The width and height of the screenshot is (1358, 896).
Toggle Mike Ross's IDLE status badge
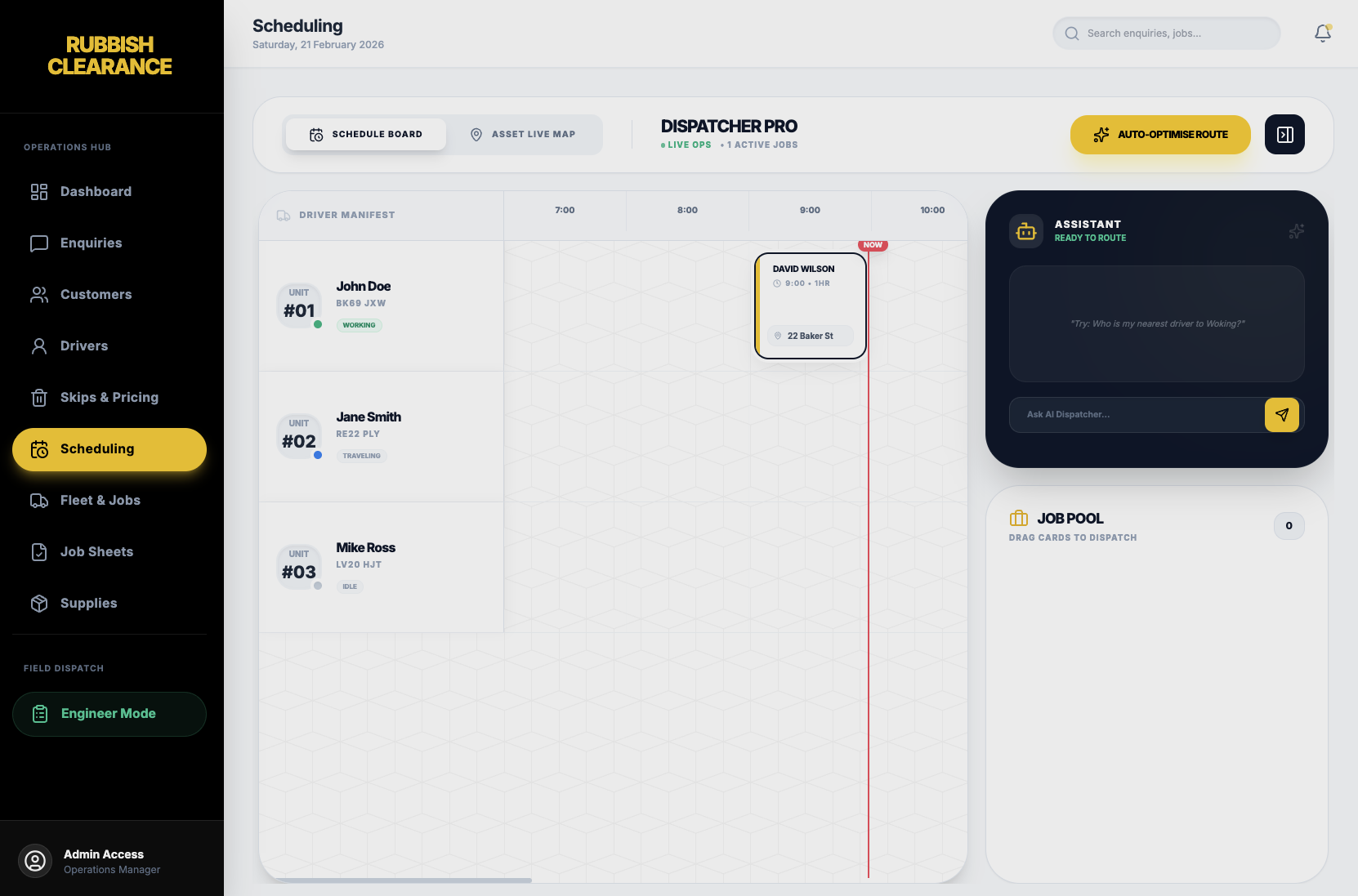point(350,586)
